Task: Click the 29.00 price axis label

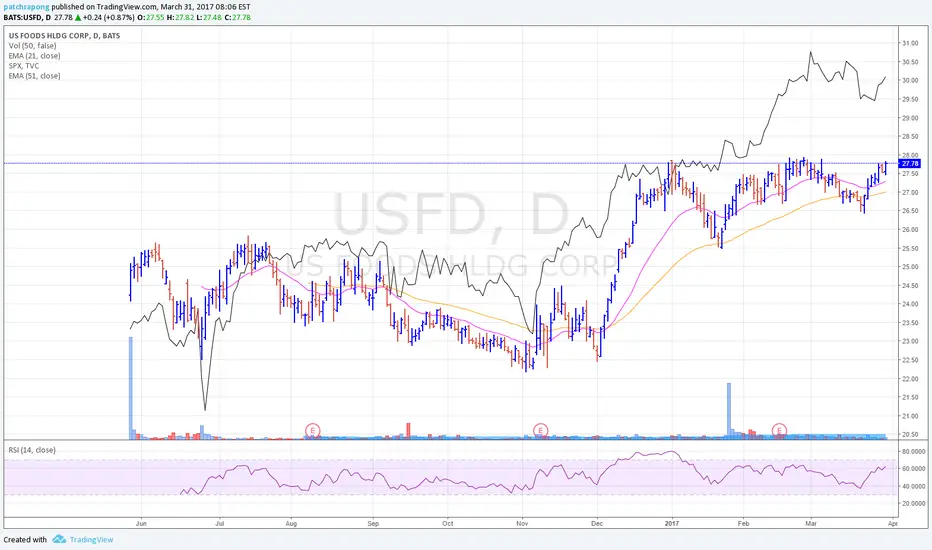Action: coord(909,118)
